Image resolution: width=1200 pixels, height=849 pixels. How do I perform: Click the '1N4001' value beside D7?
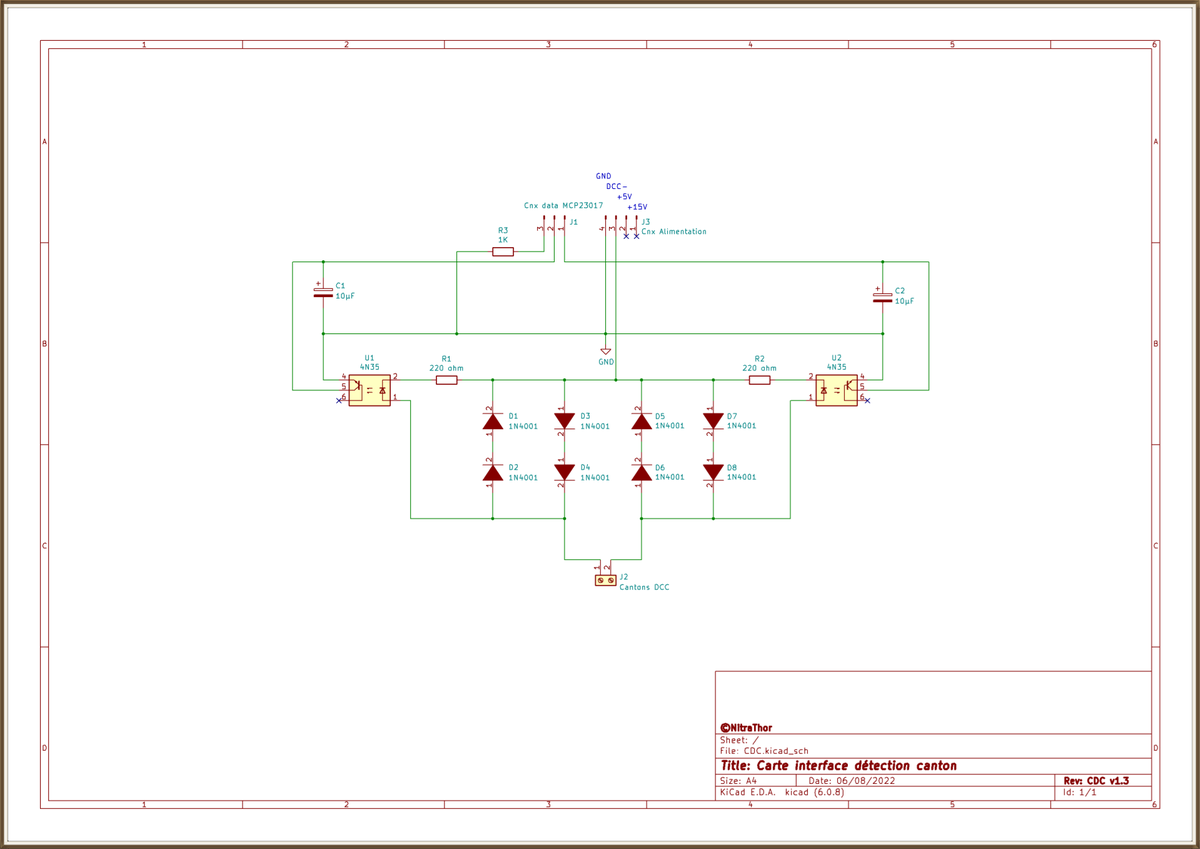pyautogui.click(x=742, y=427)
